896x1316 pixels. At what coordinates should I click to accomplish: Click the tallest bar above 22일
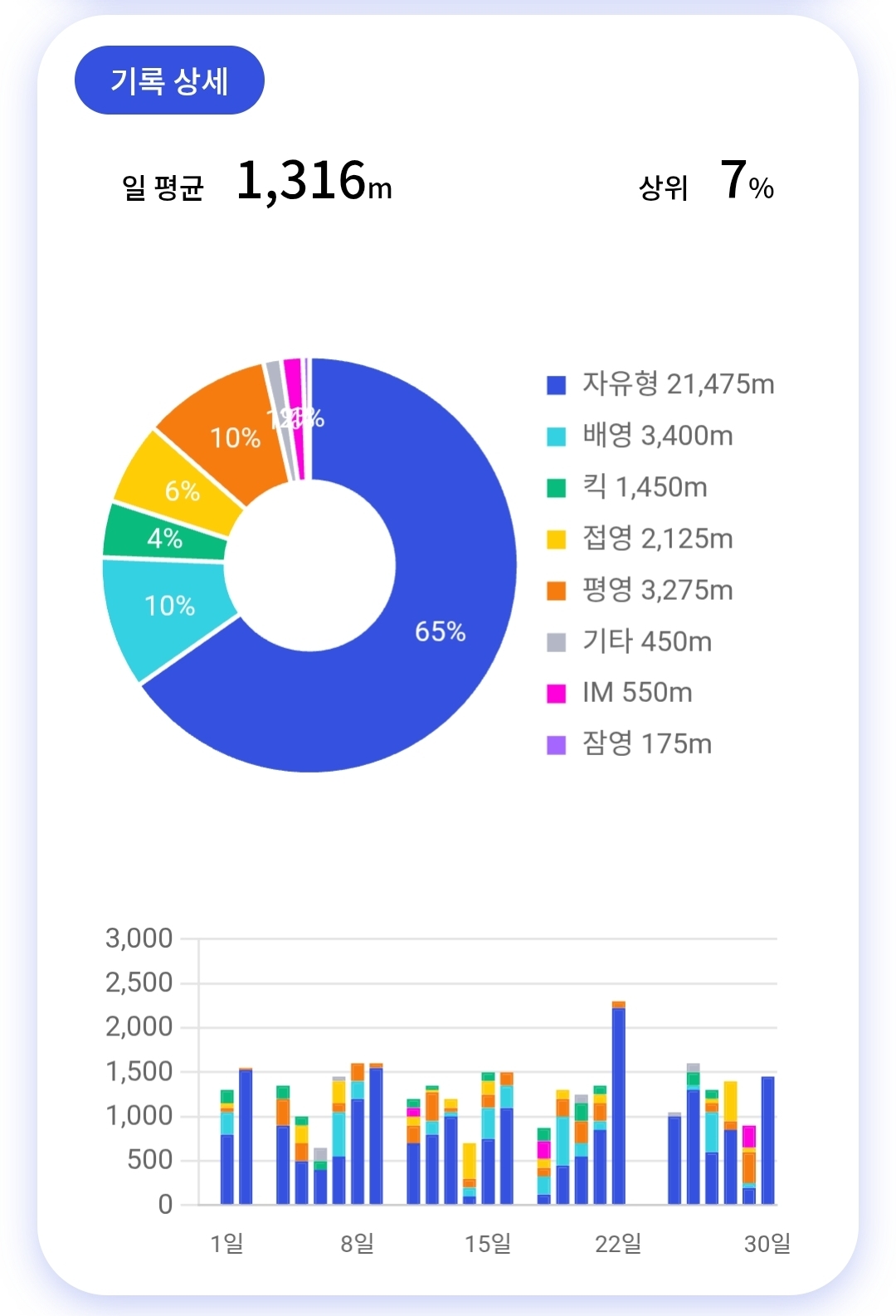point(618,1104)
